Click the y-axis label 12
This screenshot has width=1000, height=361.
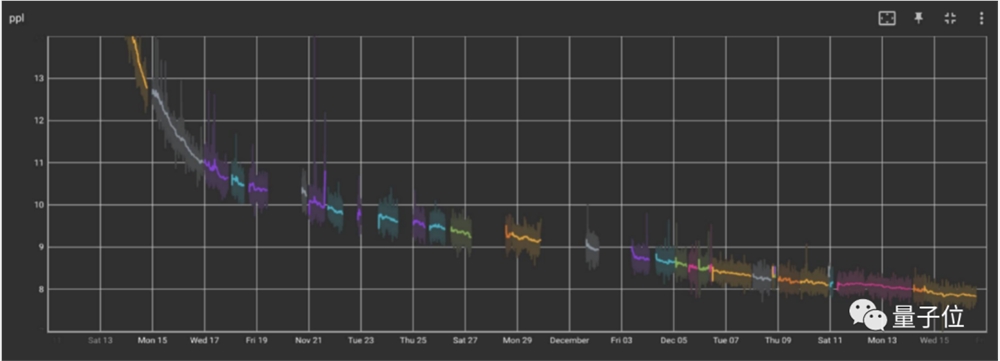click(39, 121)
